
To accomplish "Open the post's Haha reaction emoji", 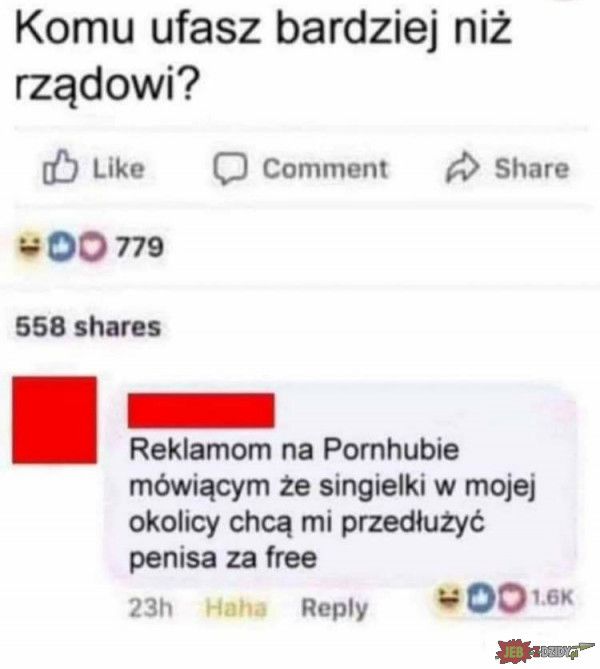I will coord(29,247).
